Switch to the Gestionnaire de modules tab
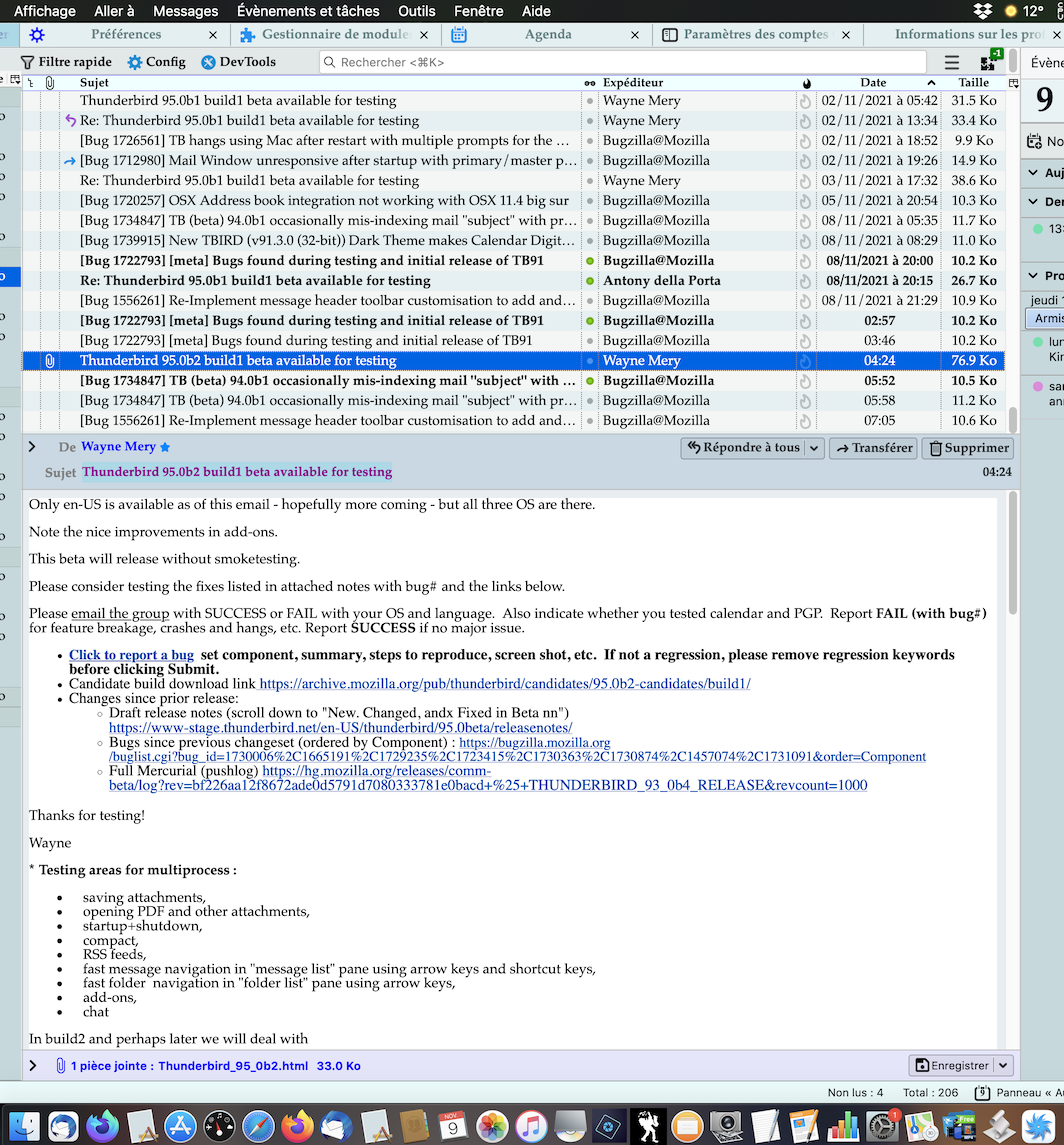The image size is (1064, 1145). pyautogui.click(x=336, y=34)
